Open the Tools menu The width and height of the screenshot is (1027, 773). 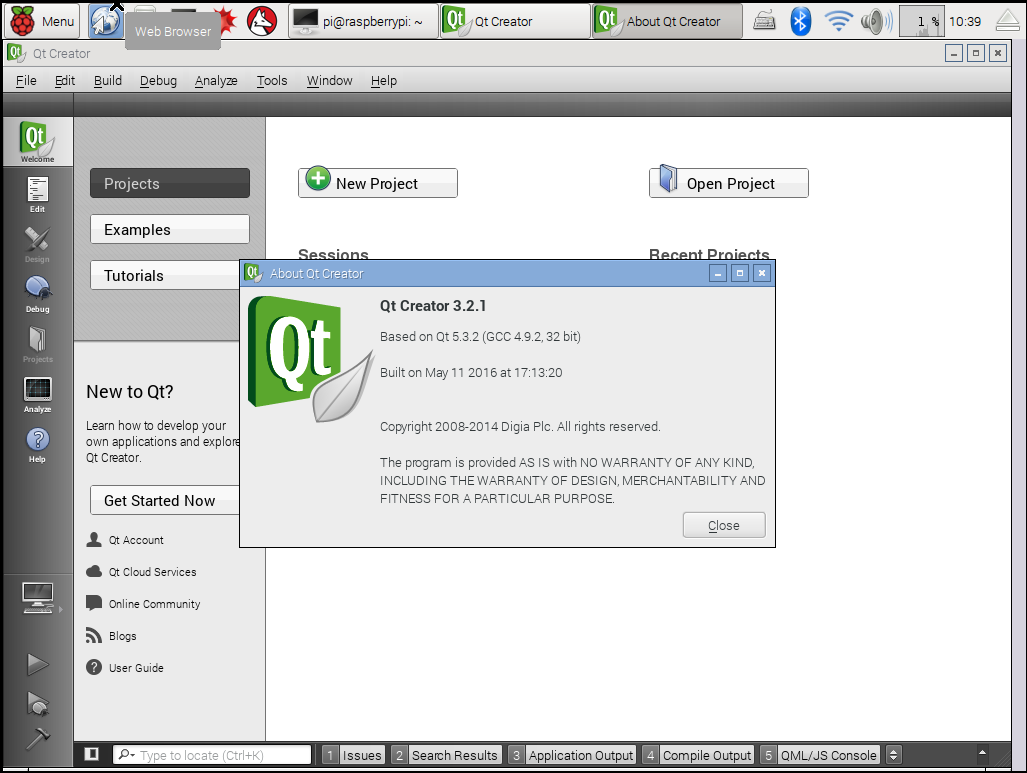[x=272, y=81]
